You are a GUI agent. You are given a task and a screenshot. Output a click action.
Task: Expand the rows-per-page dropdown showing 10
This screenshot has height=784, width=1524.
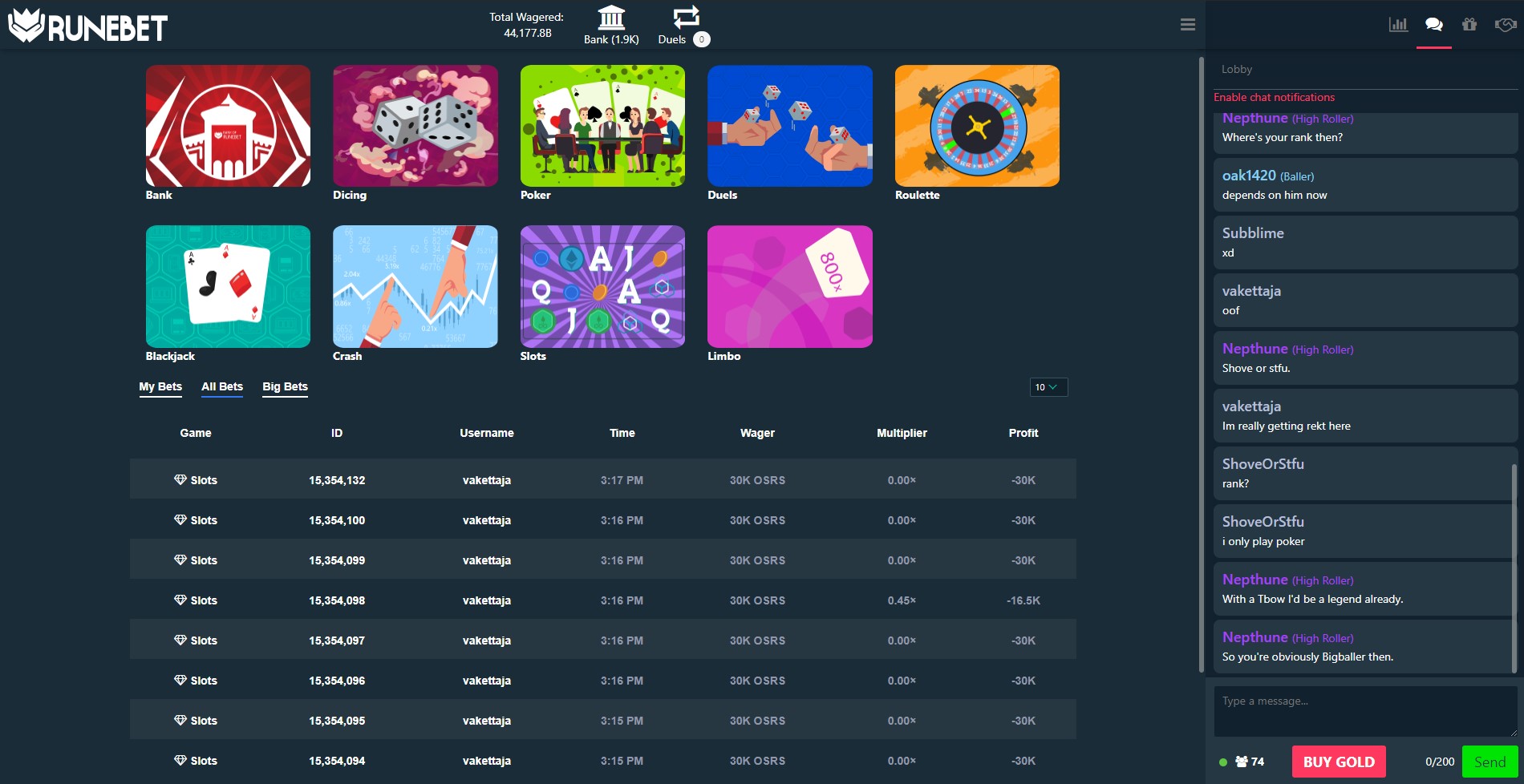(1048, 387)
